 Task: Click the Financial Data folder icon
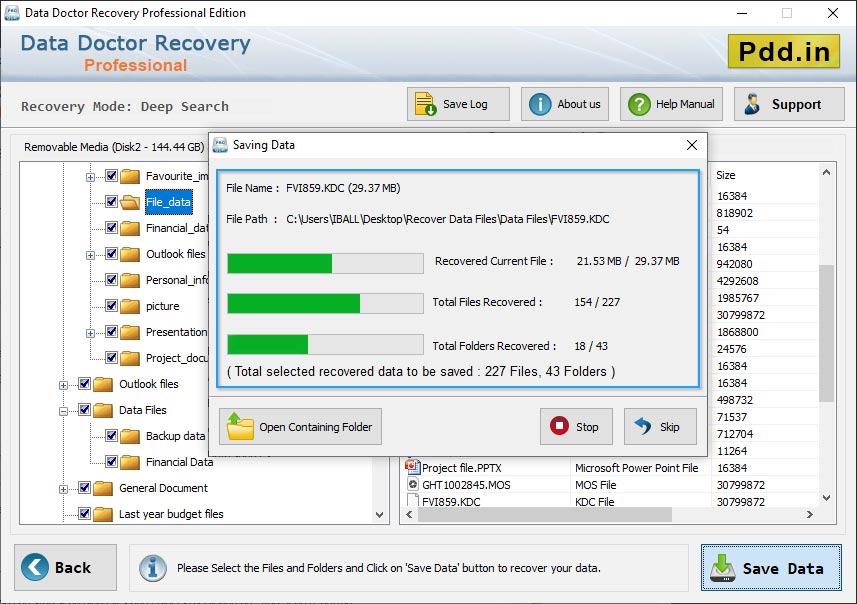tap(130, 462)
